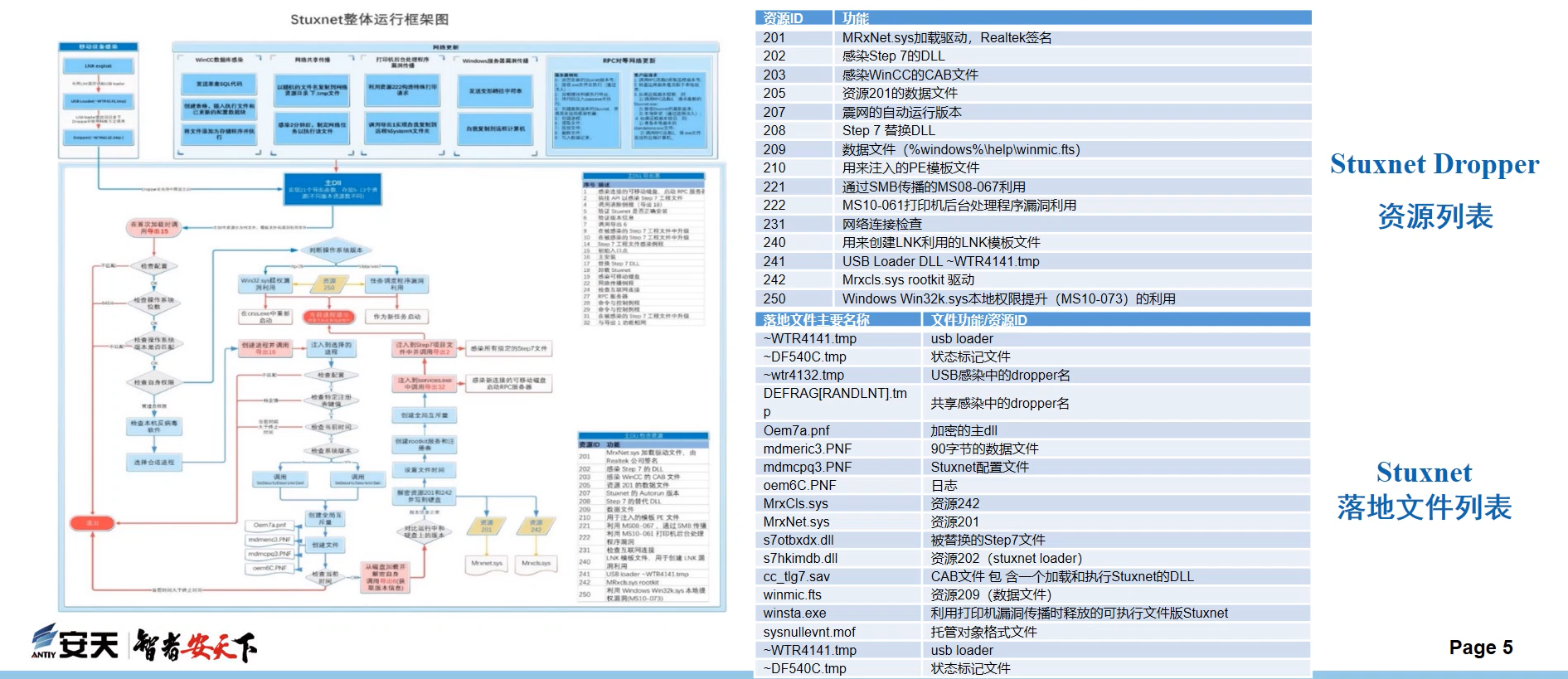Click resource ID cell 207
The width and height of the screenshot is (1568, 679).
(x=794, y=112)
